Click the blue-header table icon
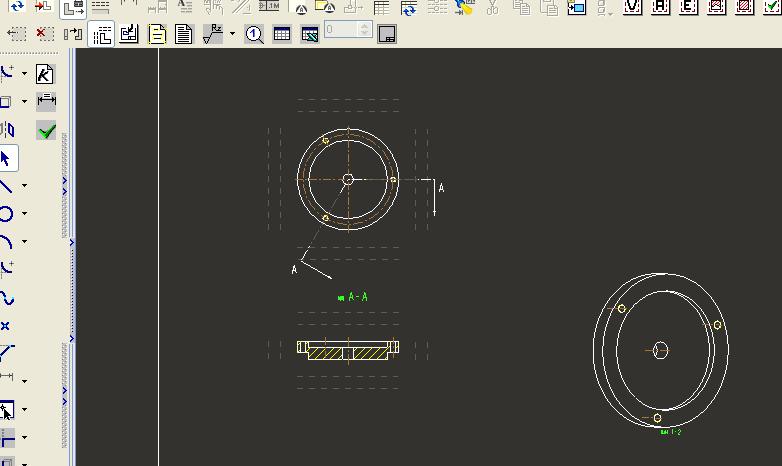 click(282, 34)
